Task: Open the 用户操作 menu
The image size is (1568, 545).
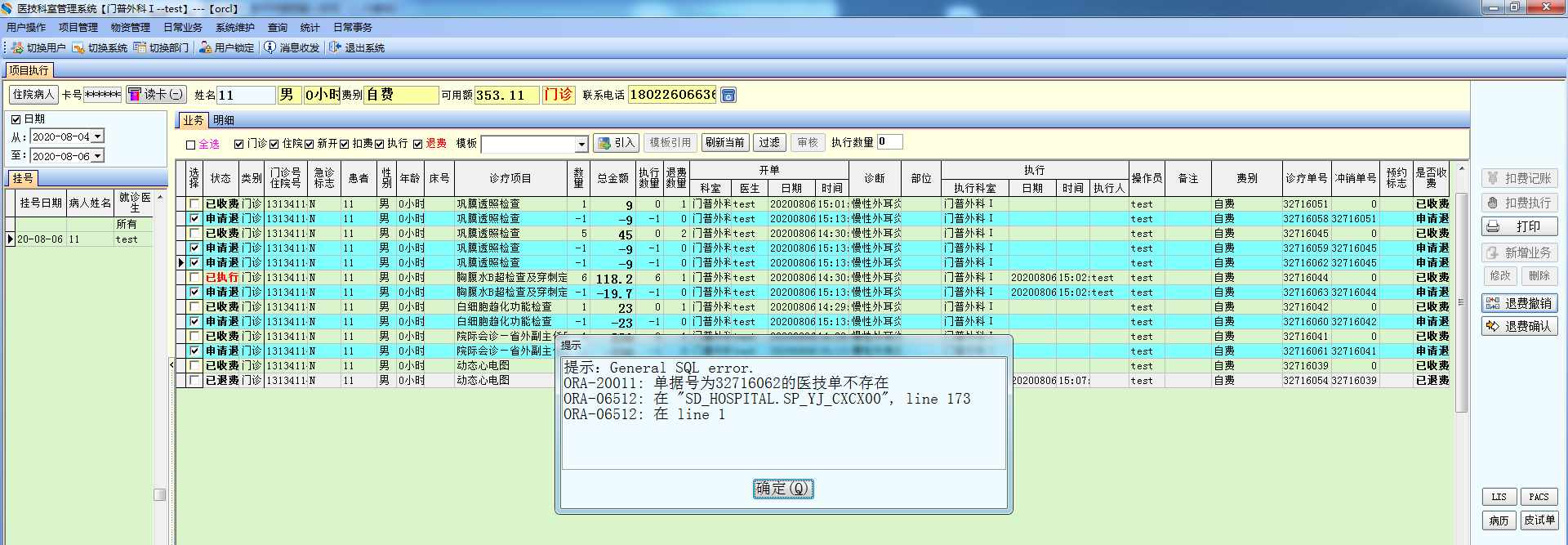Action: (x=27, y=28)
